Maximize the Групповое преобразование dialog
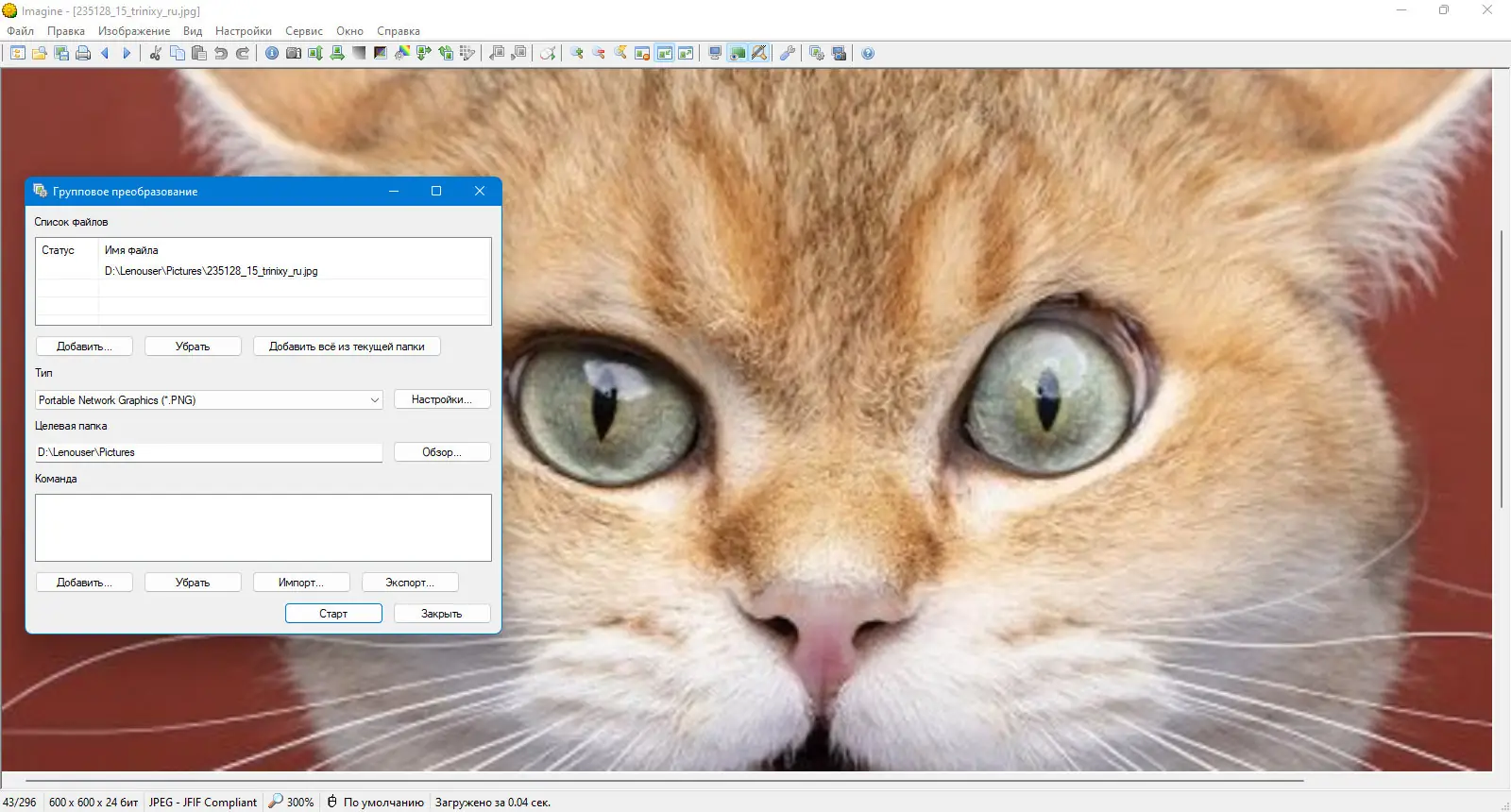This screenshot has width=1511, height=812. click(436, 191)
